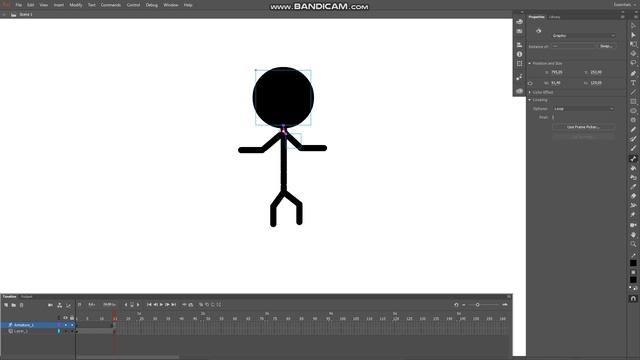Image resolution: width=640 pixels, height=360 pixels.
Task: Open the Essentials workspace dropdown
Action: click(625, 5)
